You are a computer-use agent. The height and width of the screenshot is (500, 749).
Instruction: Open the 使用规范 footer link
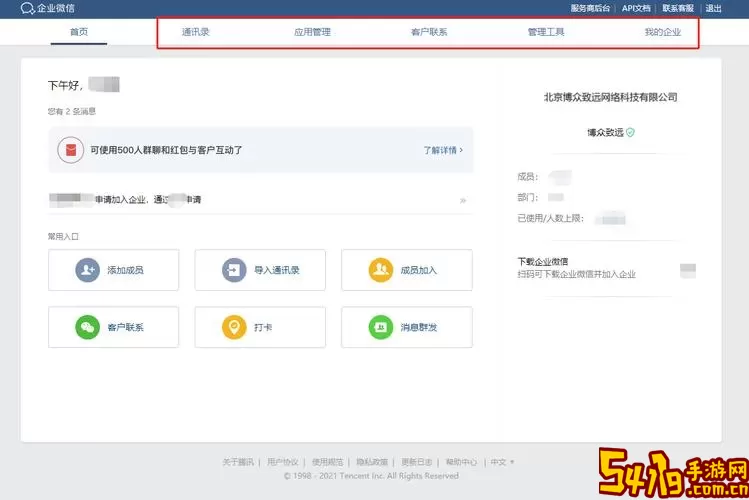coord(327,462)
